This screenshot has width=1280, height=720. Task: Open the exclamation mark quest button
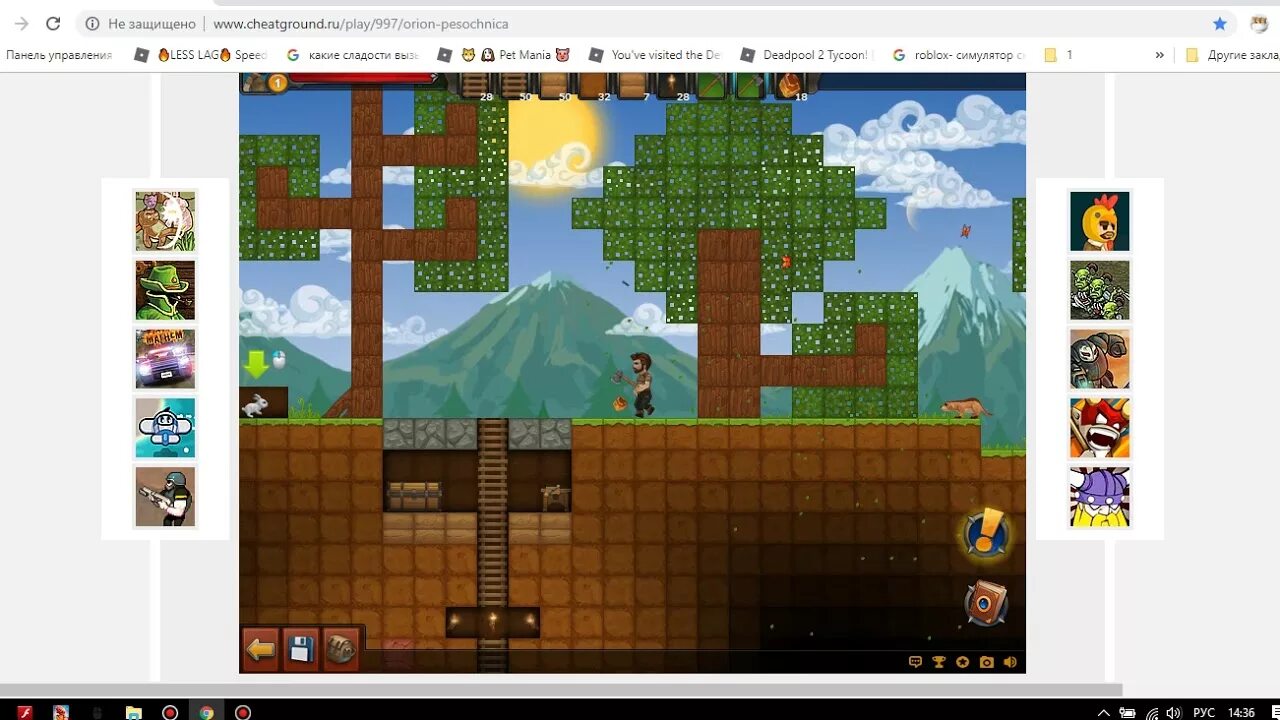point(986,535)
